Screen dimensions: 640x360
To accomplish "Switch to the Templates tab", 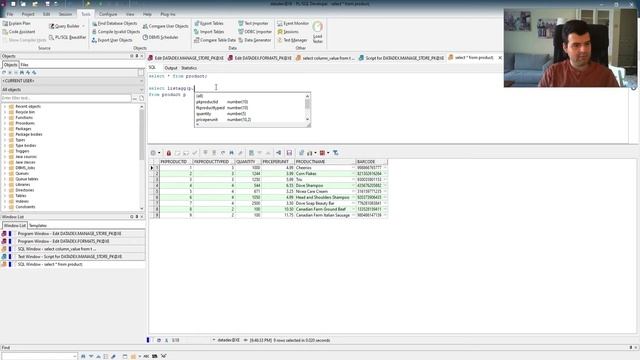I will pos(38,226).
